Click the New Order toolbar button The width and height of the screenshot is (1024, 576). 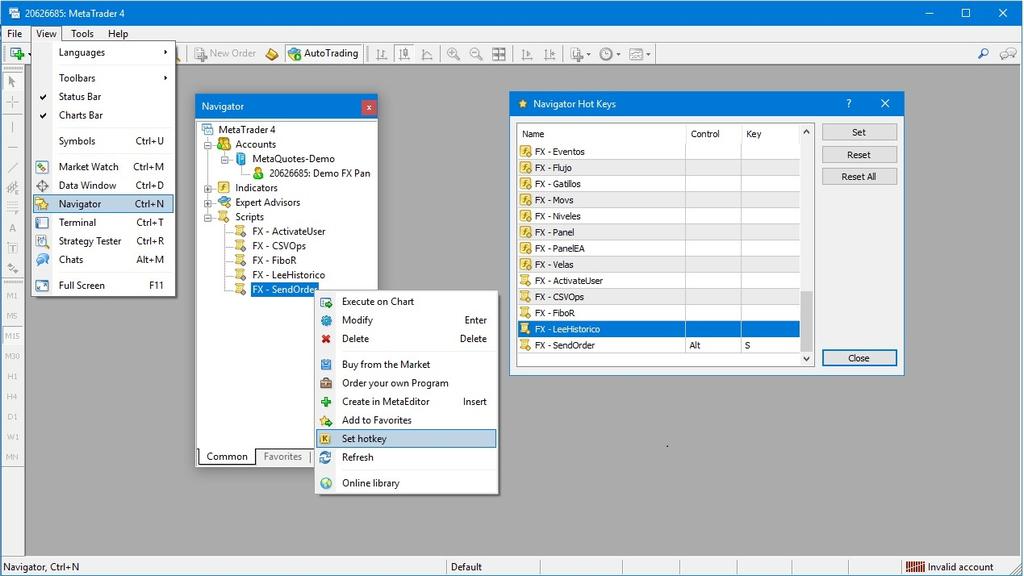click(225, 54)
